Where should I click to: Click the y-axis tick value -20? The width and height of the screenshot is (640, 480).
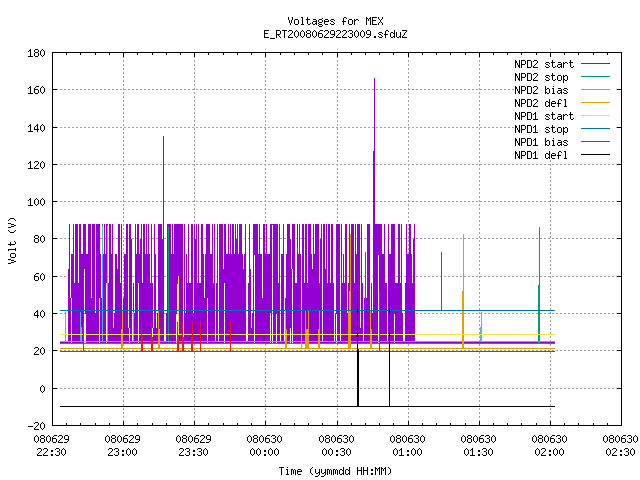[36, 426]
